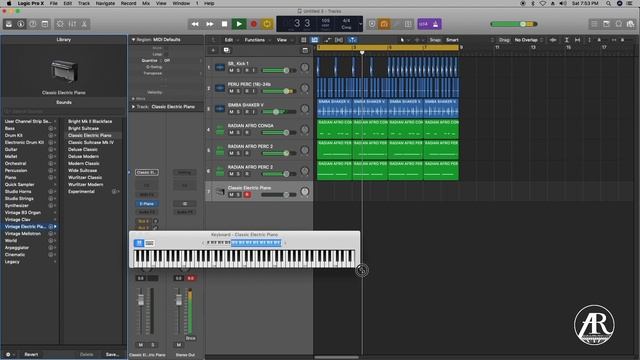Expand the Track Classic Electric Piano triangle
640x360 pixels.
(x=133, y=107)
